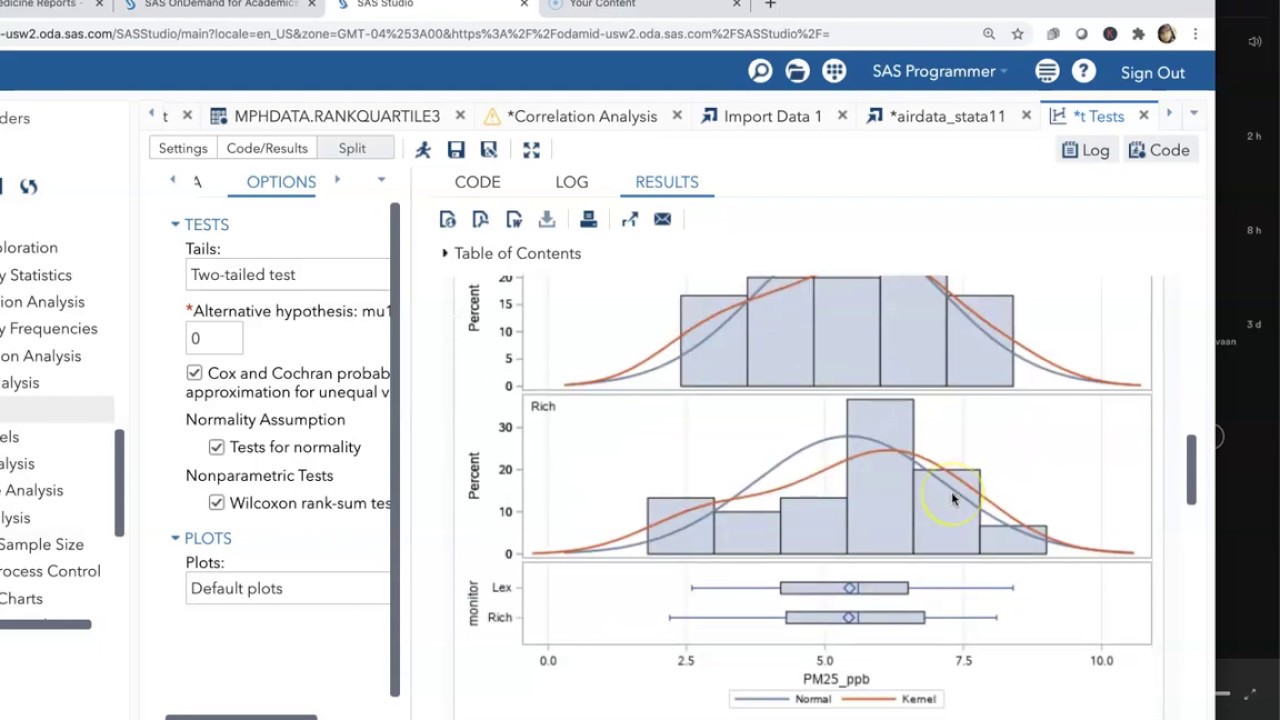The image size is (1280, 720).
Task: Click the download arrow icon in results toolbar
Action: [547, 219]
